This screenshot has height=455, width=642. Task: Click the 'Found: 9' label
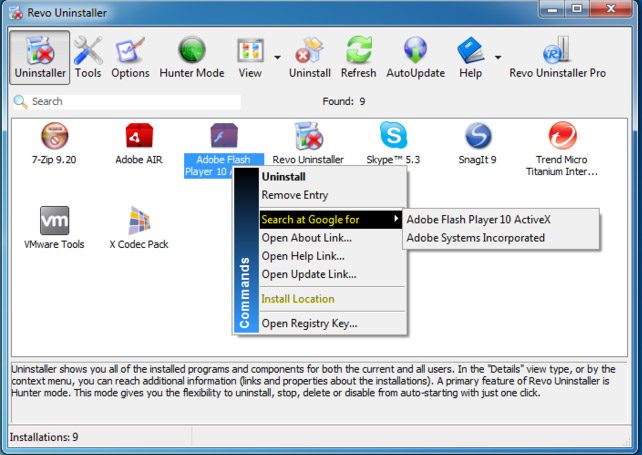(x=344, y=102)
